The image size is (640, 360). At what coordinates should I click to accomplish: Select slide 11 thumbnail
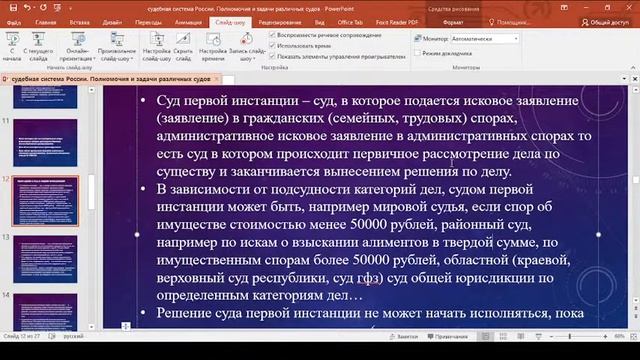click(45, 143)
